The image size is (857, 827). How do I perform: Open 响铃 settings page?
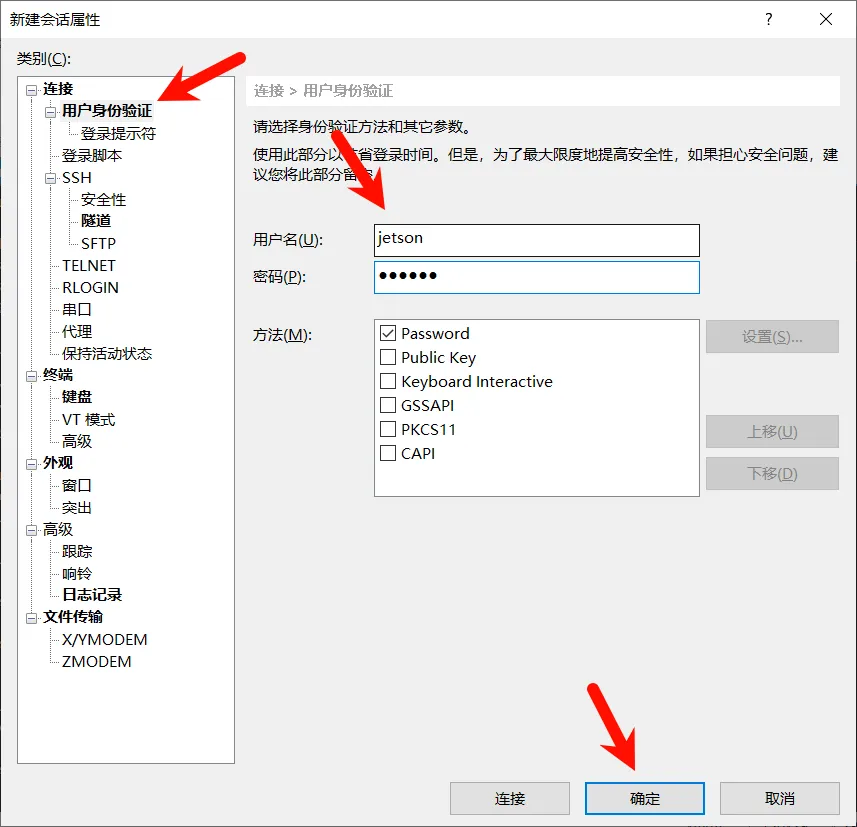(x=77, y=574)
